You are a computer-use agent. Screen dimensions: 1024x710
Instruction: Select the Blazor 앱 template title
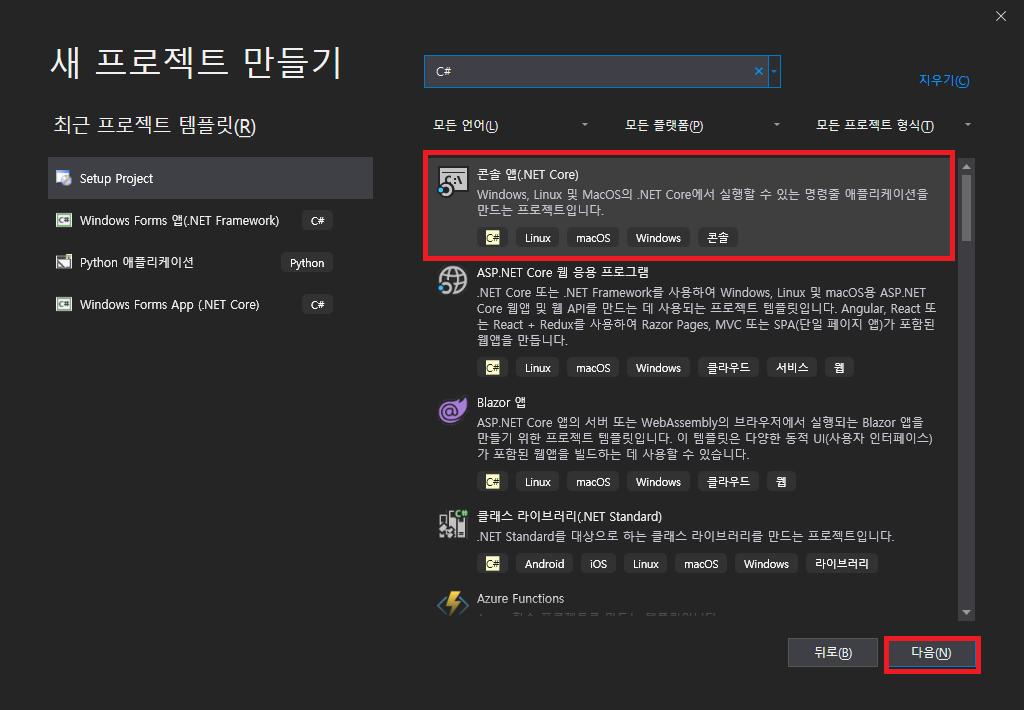click(x=501, y=402)
